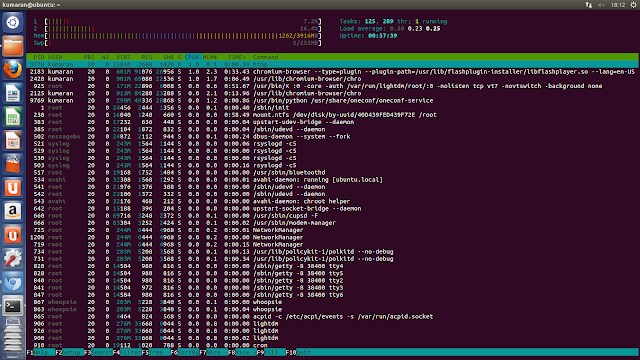Open the session gear menu icon
The image size is (640, 360).
point(633,5)
